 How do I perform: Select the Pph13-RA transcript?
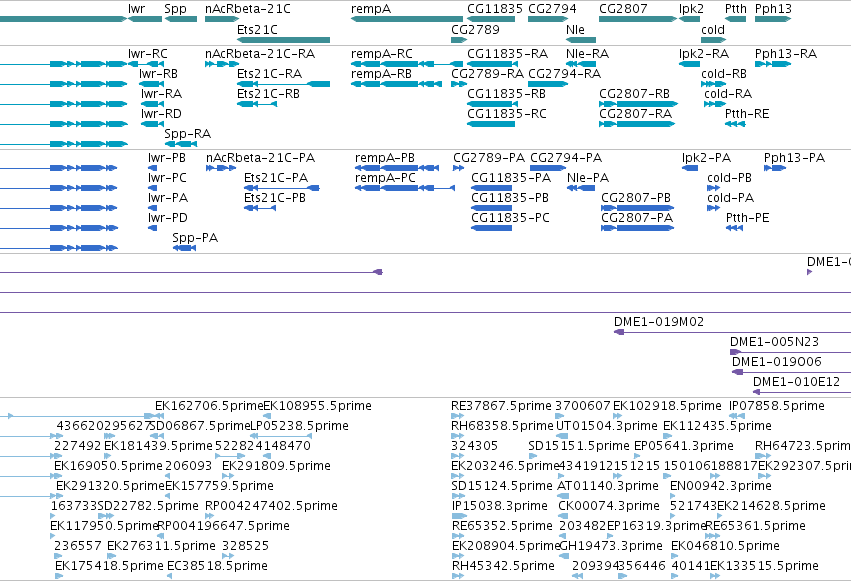(x=773, y=64)
